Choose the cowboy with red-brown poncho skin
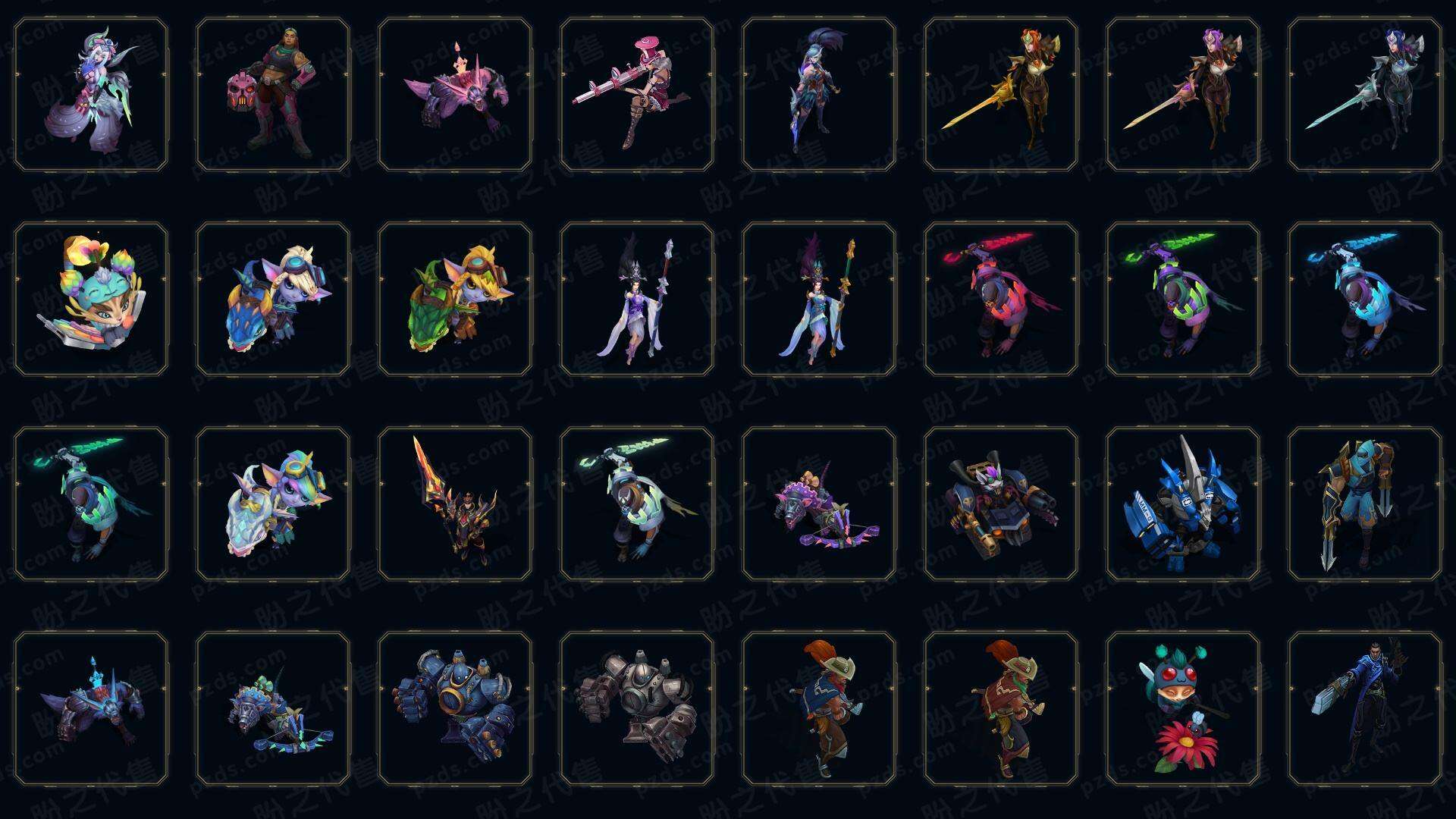1456x819 pixels. tap(1001, 708)
